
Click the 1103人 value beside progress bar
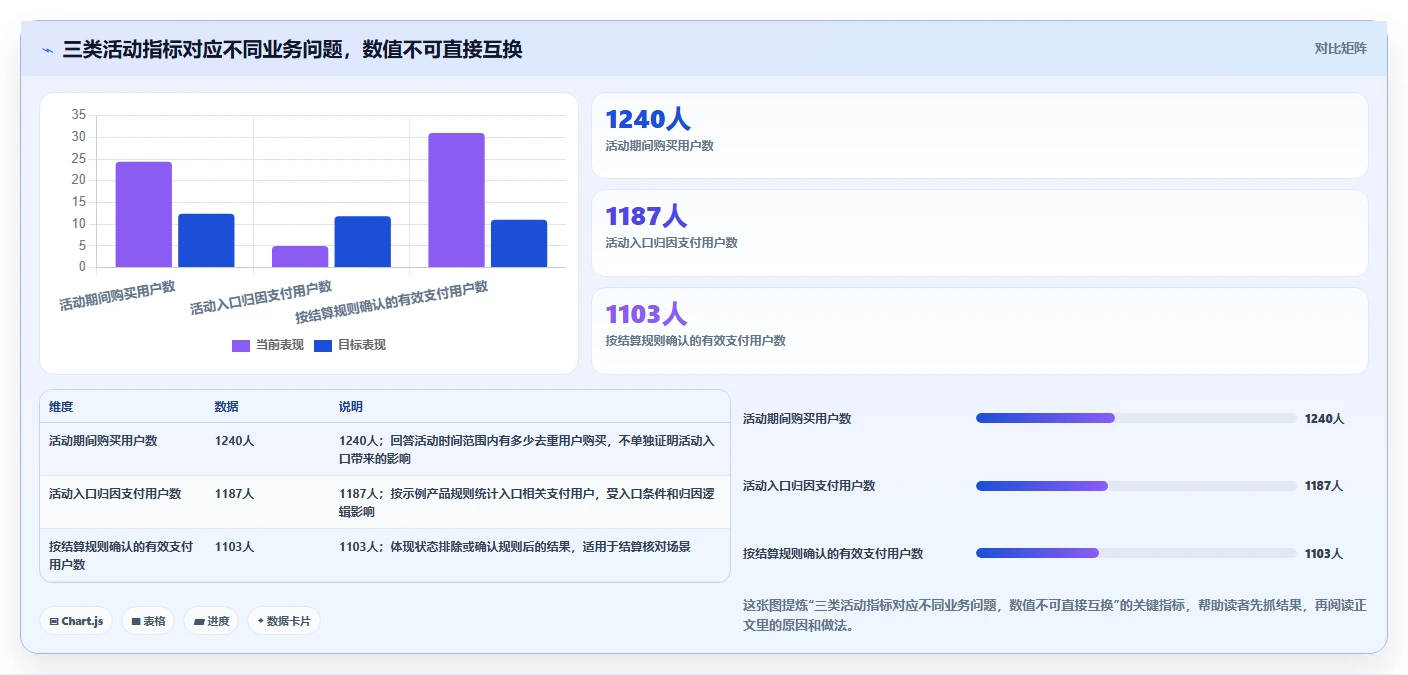[1324, 554]
